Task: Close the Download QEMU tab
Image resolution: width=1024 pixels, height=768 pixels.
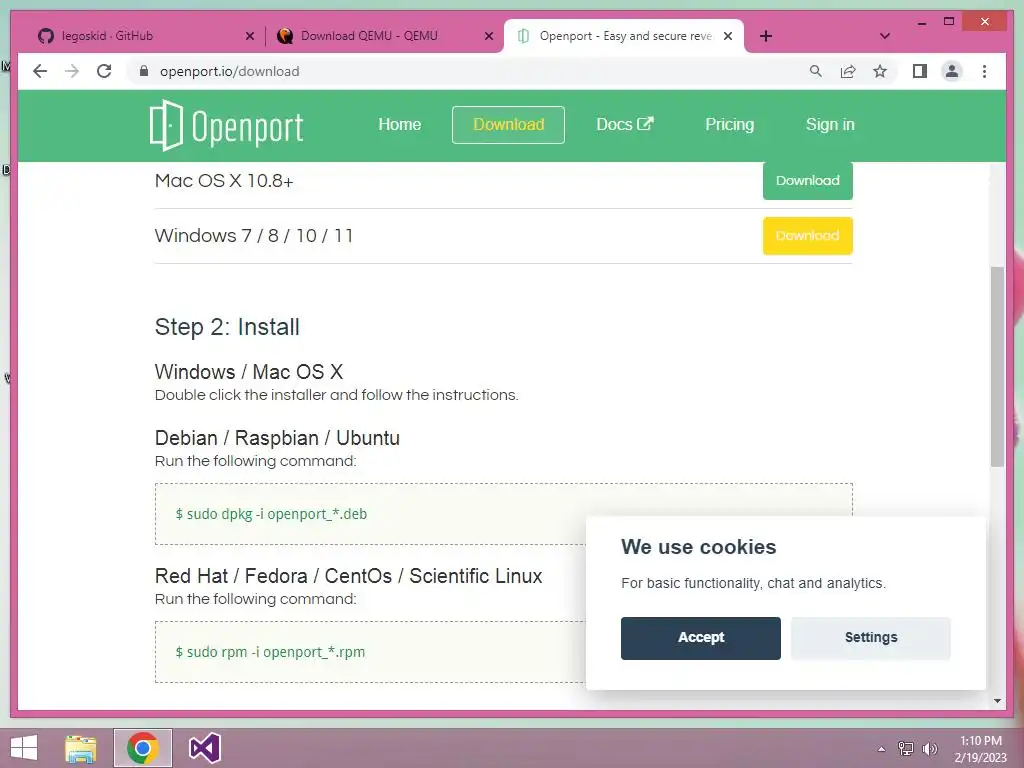Action: click(x=488, y=36)
